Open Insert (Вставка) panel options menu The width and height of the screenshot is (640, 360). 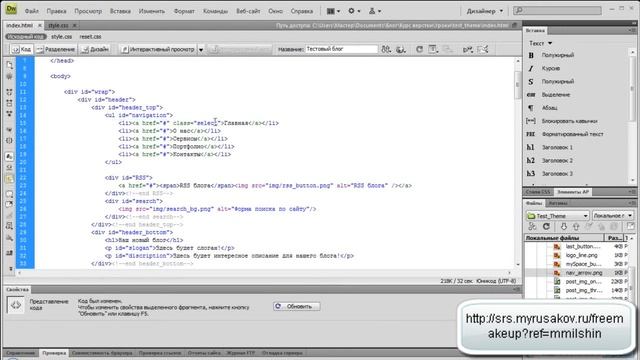pyautogui.click(x=631, y=31)
